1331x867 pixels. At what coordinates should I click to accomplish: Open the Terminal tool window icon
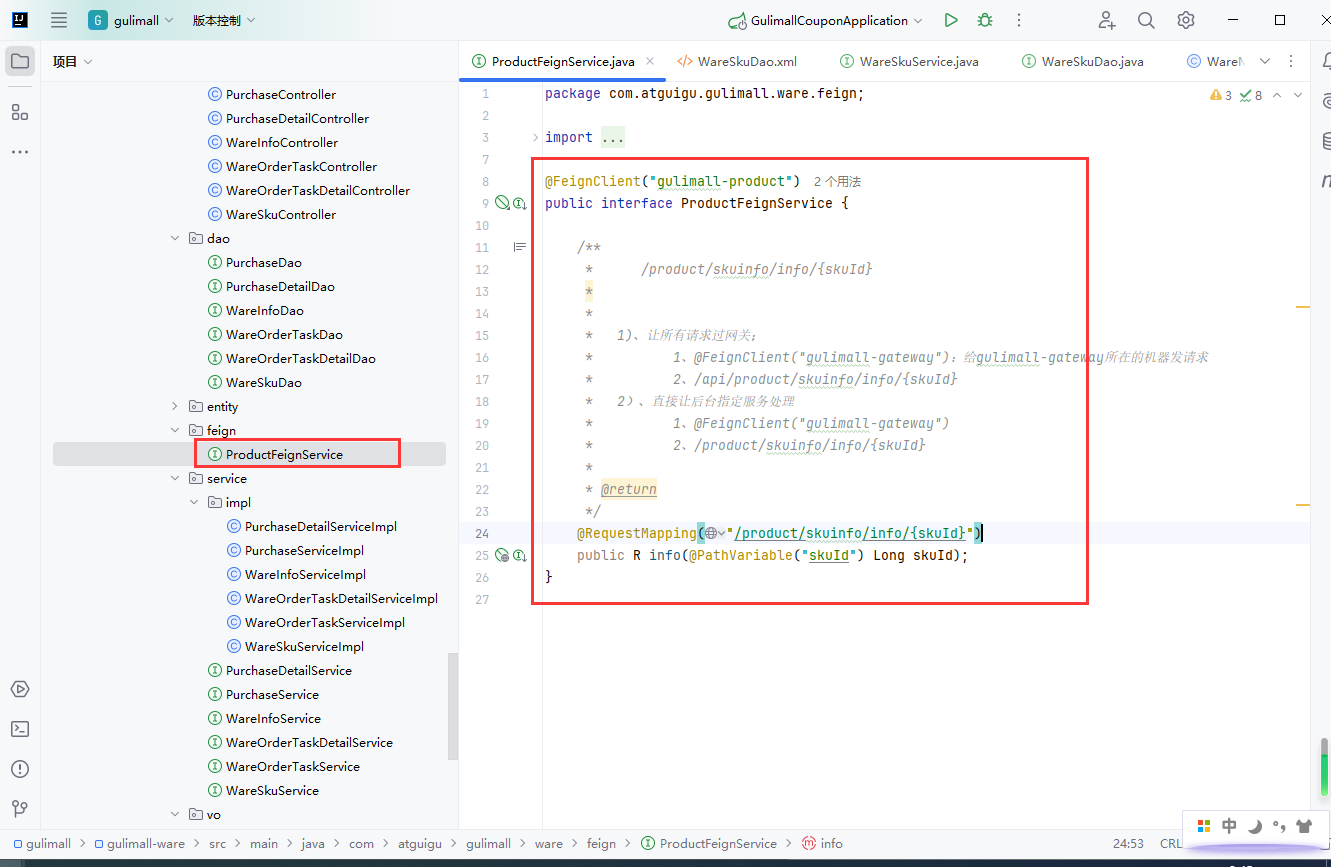pos(20,729)
